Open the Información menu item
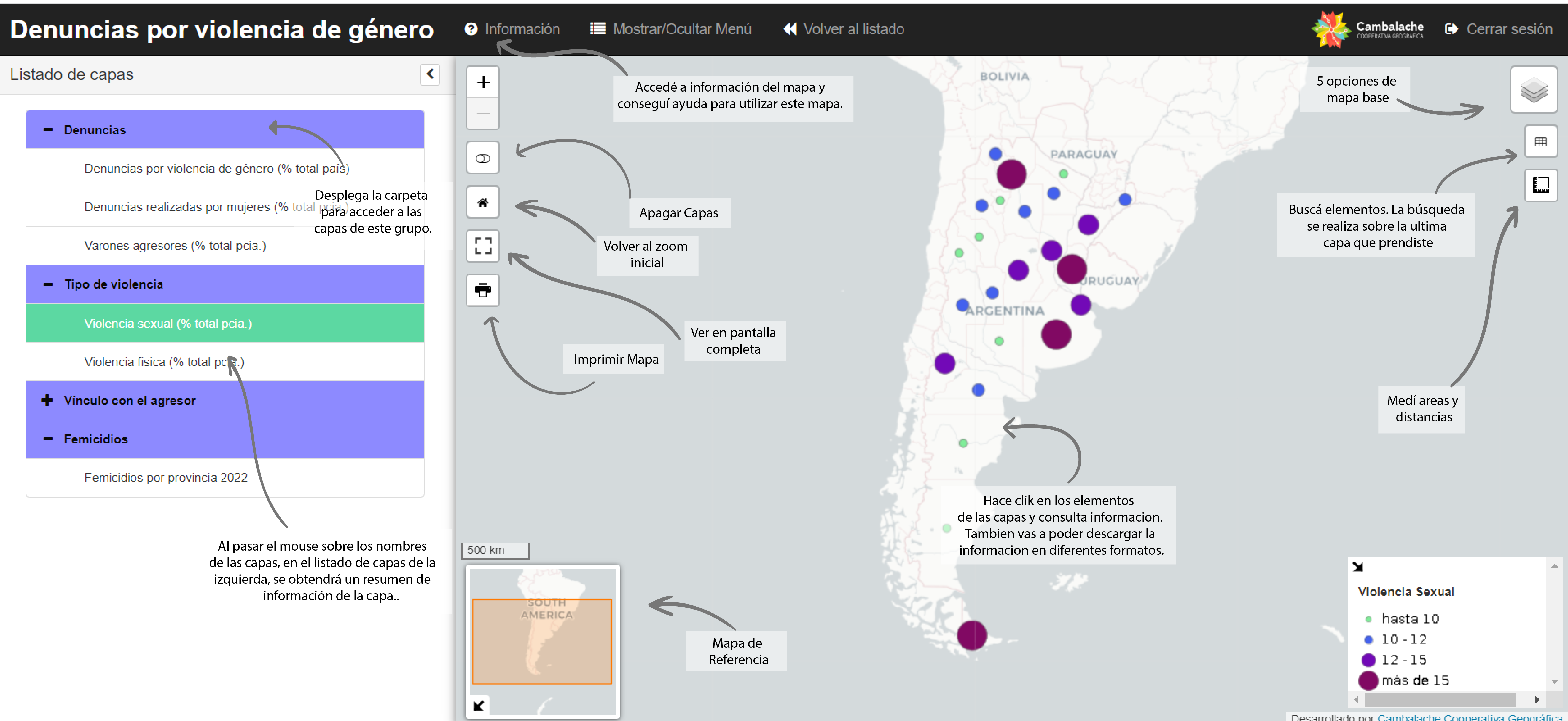 [512, 29]
